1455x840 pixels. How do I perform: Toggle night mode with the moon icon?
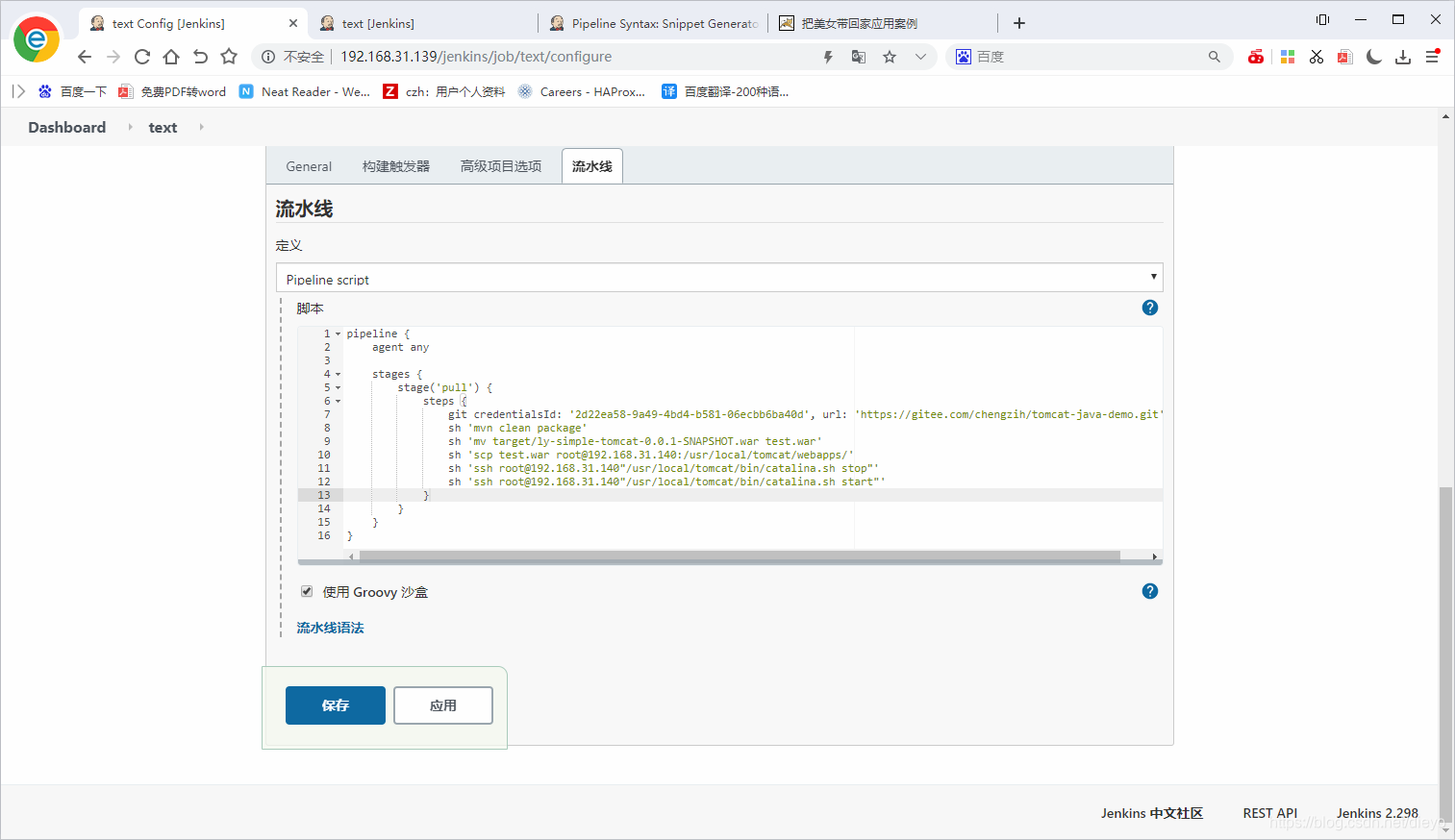1374,57
